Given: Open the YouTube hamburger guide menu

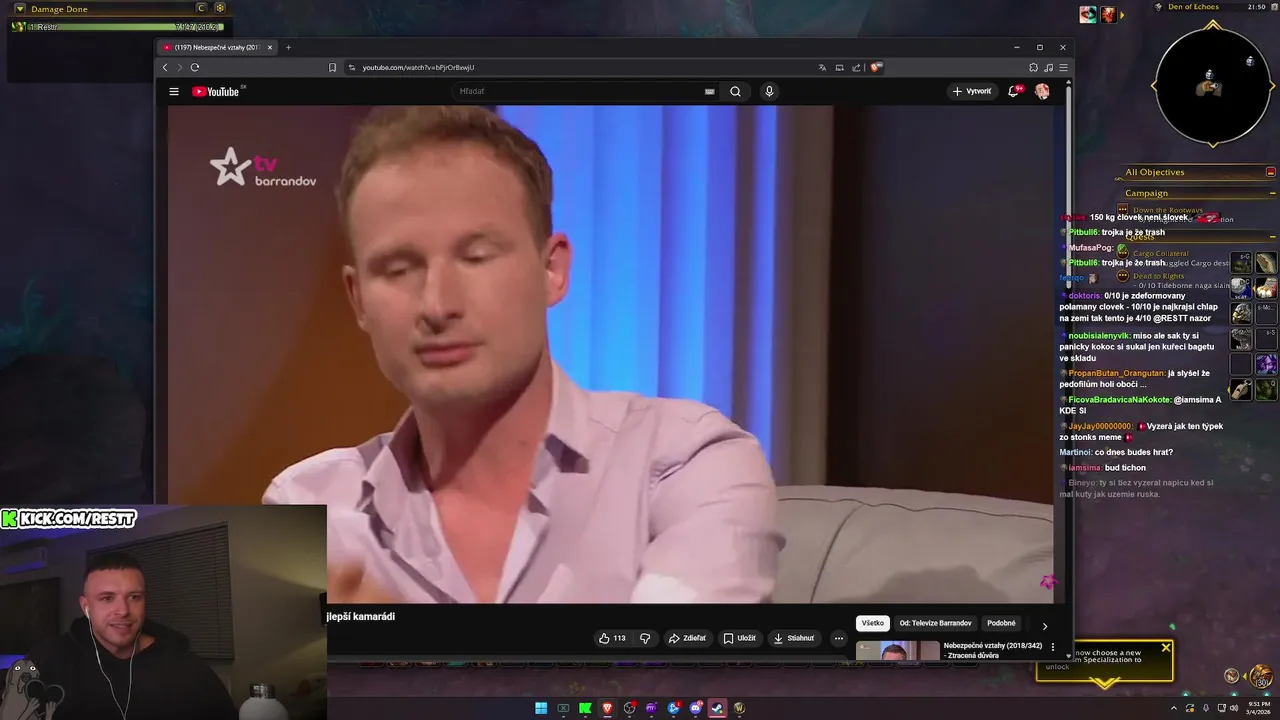Looking at the screenshot, I should (174, 91).
